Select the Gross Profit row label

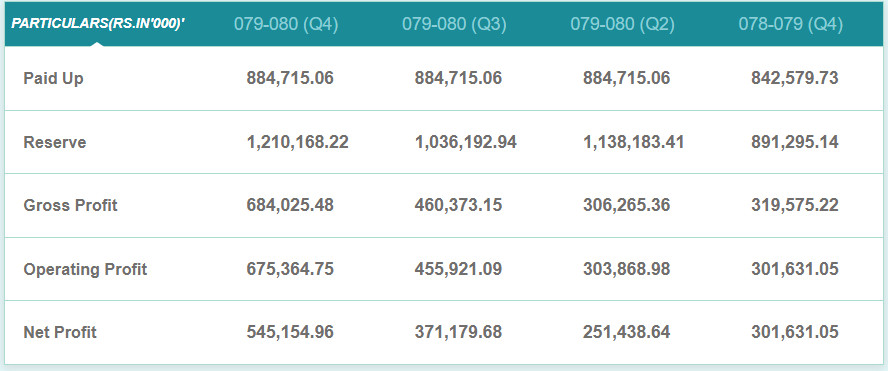click(x=70, y=205)
